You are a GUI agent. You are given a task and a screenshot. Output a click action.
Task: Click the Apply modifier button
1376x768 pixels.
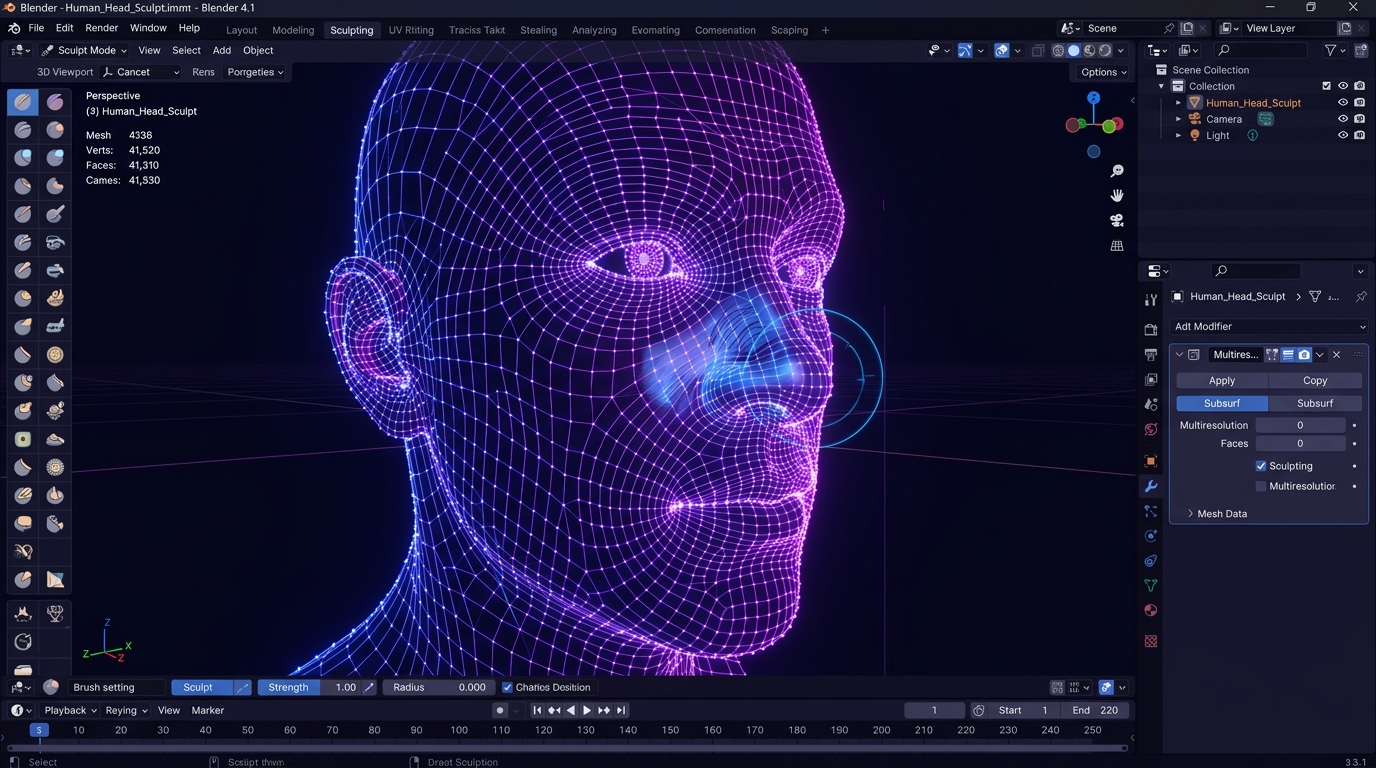pos(1222,380)
